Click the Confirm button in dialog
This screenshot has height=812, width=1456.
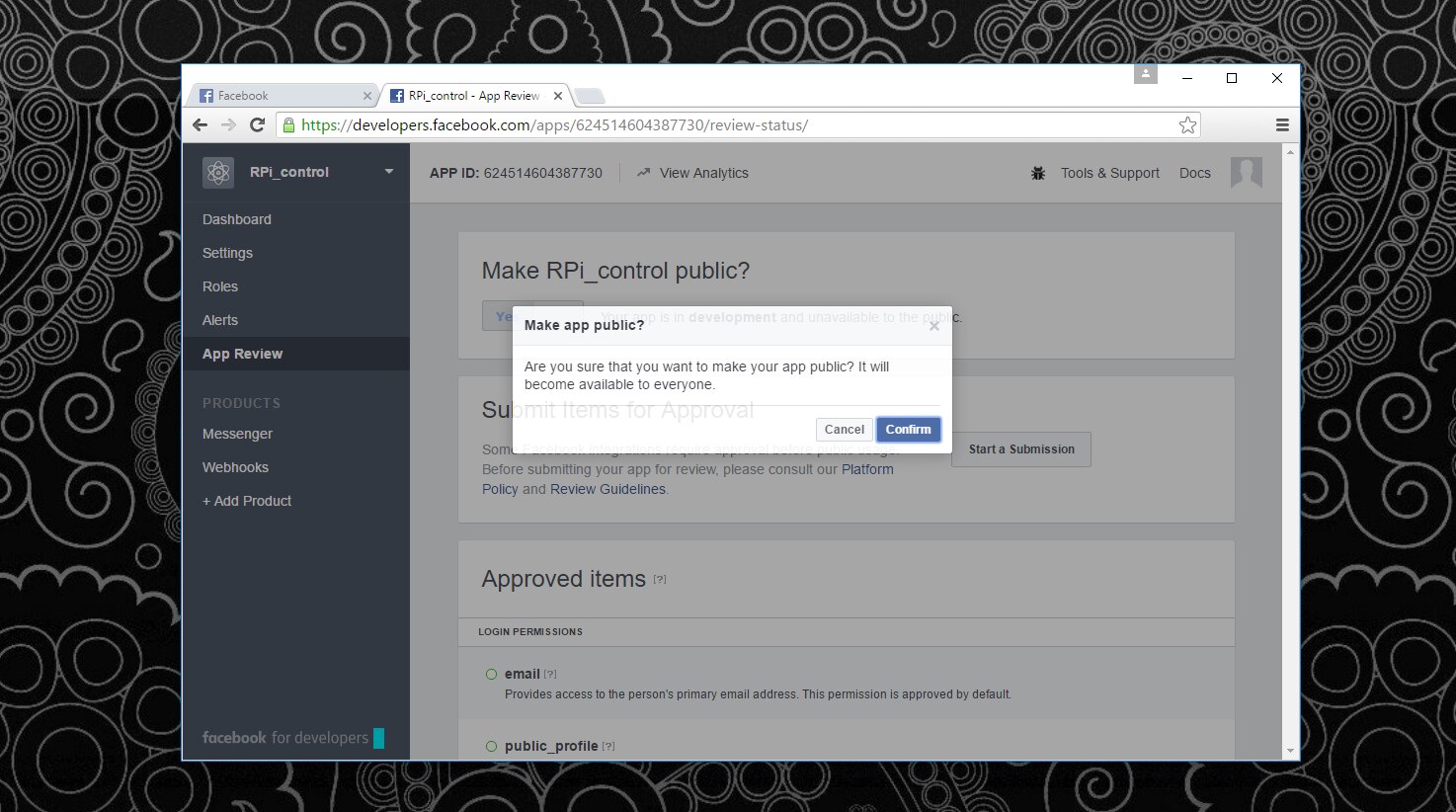pyautogui.click(x=908, y=430)
